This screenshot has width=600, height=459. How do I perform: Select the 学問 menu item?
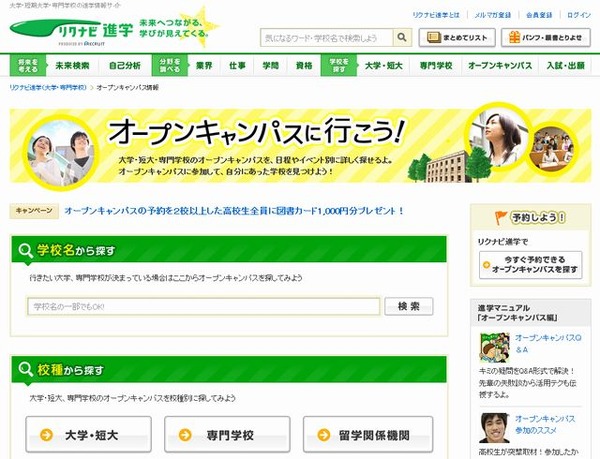(271, 65)
